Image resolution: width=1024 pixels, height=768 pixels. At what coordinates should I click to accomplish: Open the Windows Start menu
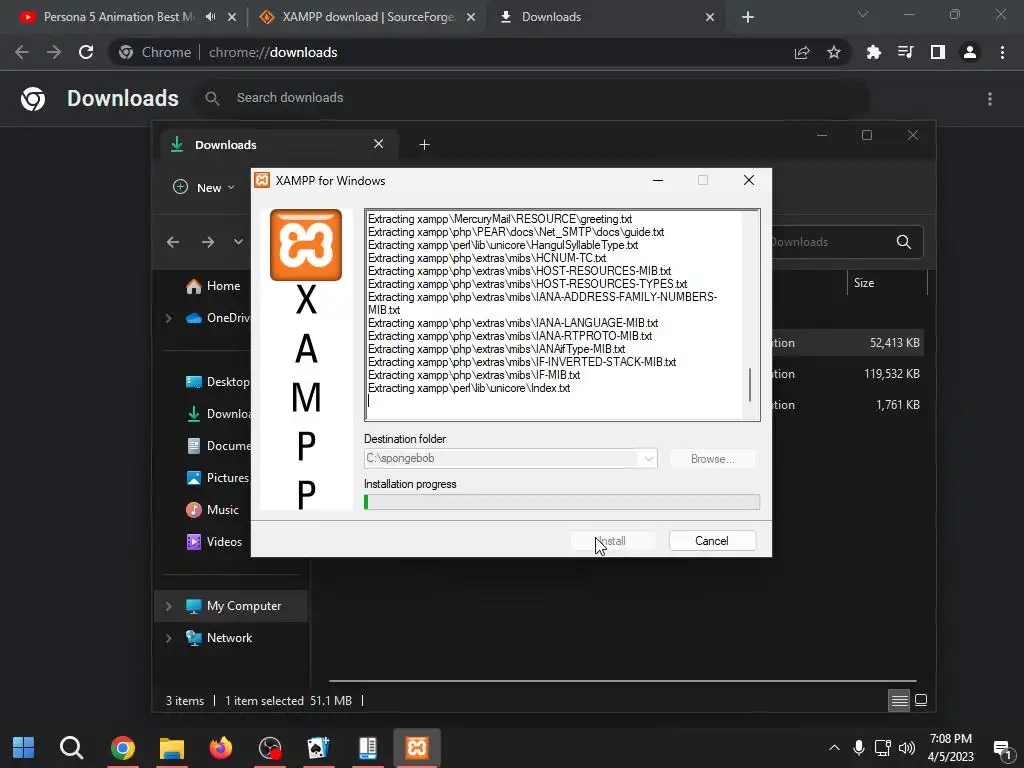(x=24, y=747)
